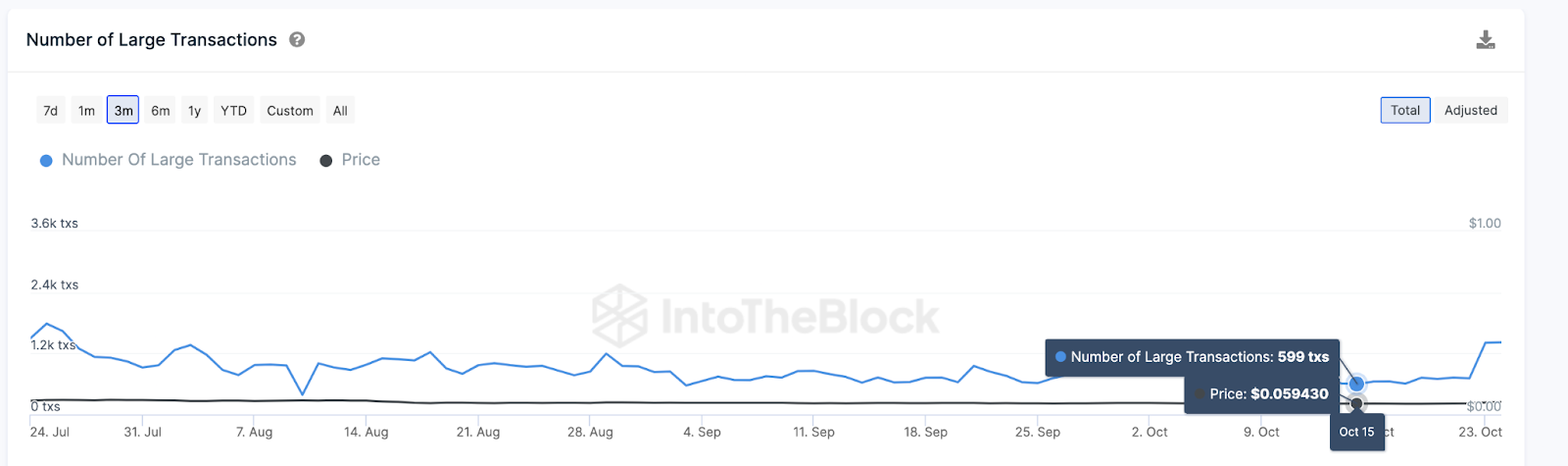The image size is (1568, 466).
Task: Toggle the Price series legend dot
Action: pyautogui.click(x=326, y=161)
